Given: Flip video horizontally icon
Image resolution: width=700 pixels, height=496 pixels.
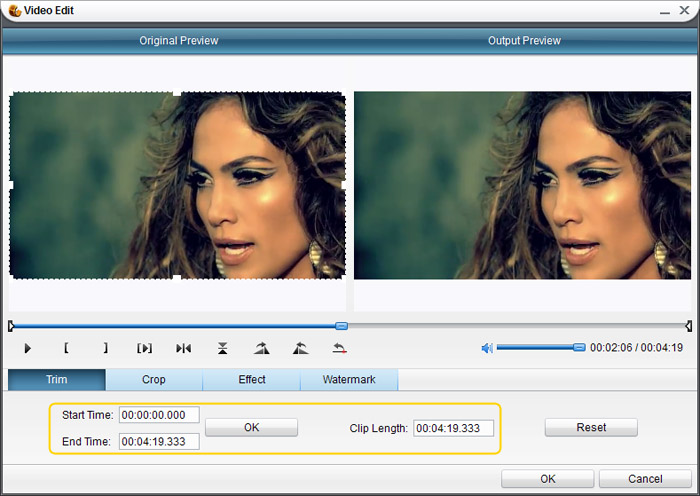Looking at the screenshot, I should (x=183, y=348).
